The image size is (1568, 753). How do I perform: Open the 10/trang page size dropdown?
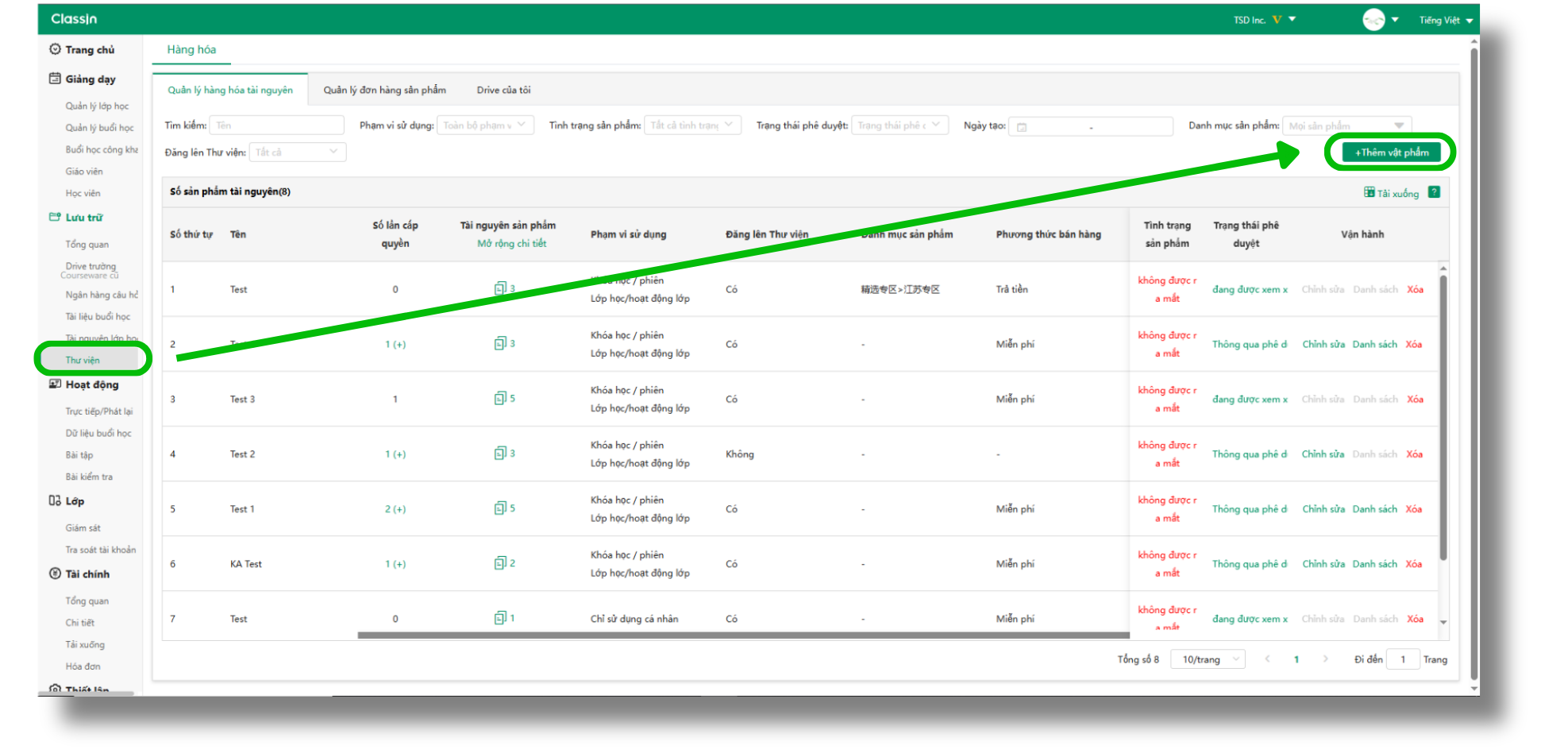point(1210,659)
